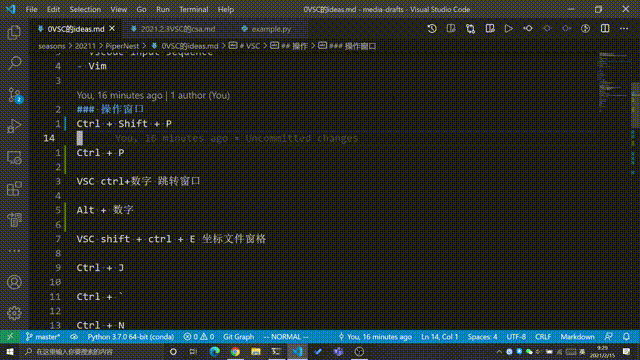
Task: Open Source Control view with badge
Action: point(15,95)
